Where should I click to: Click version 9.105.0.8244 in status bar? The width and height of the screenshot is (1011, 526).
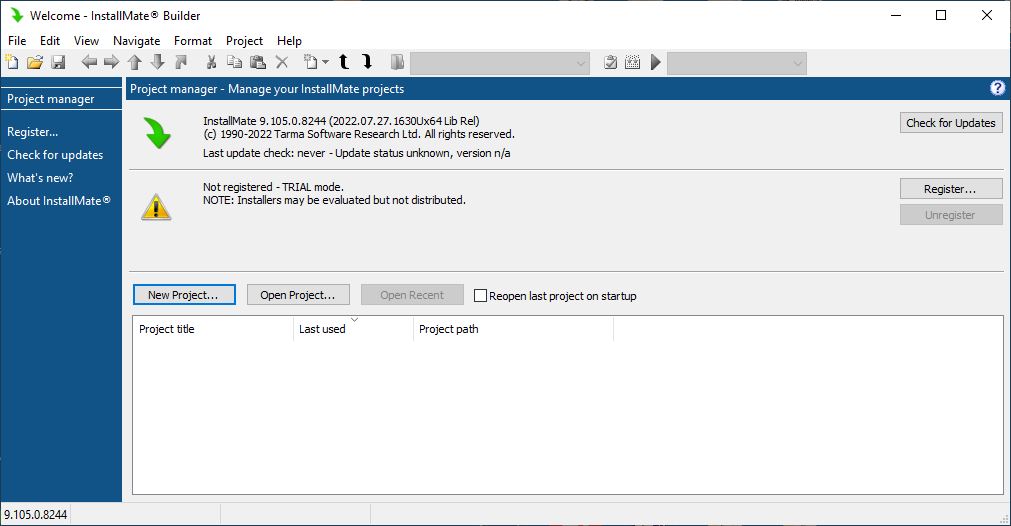pyautogui.click(x=35, y=514)
